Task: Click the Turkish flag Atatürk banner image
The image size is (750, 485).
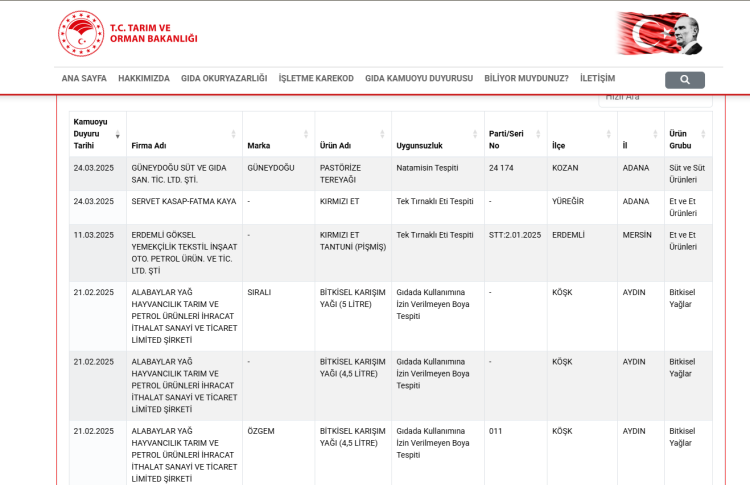Action: pos(659,34)
